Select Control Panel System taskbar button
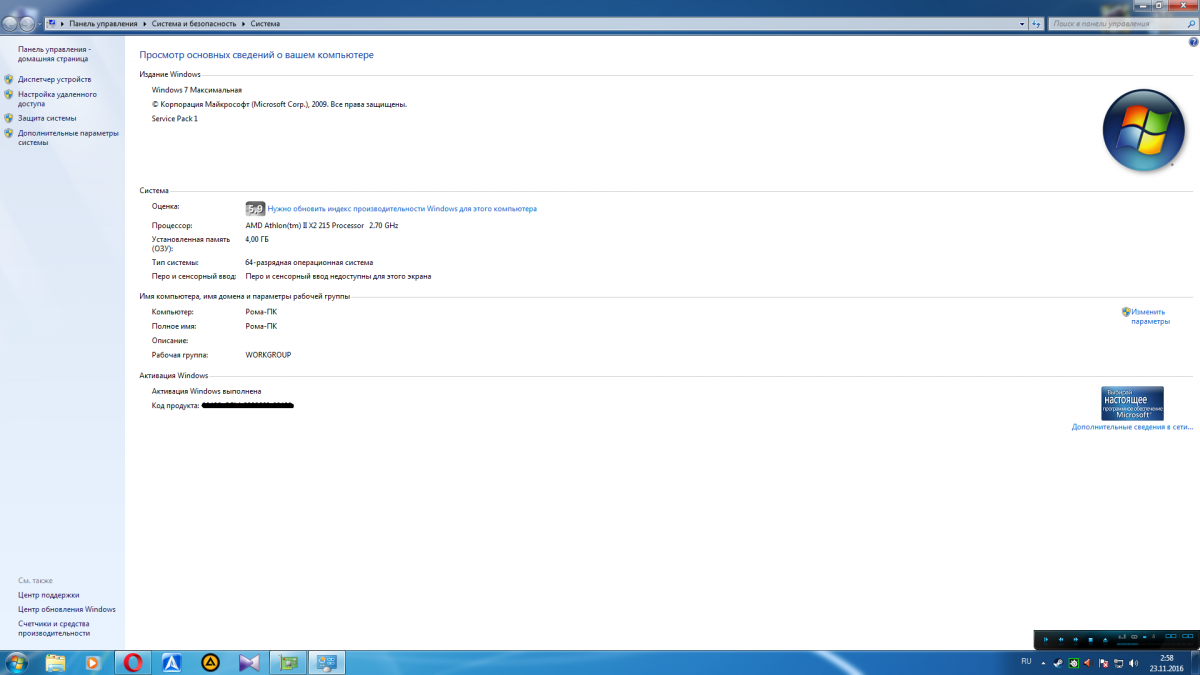 coord(327,662)
